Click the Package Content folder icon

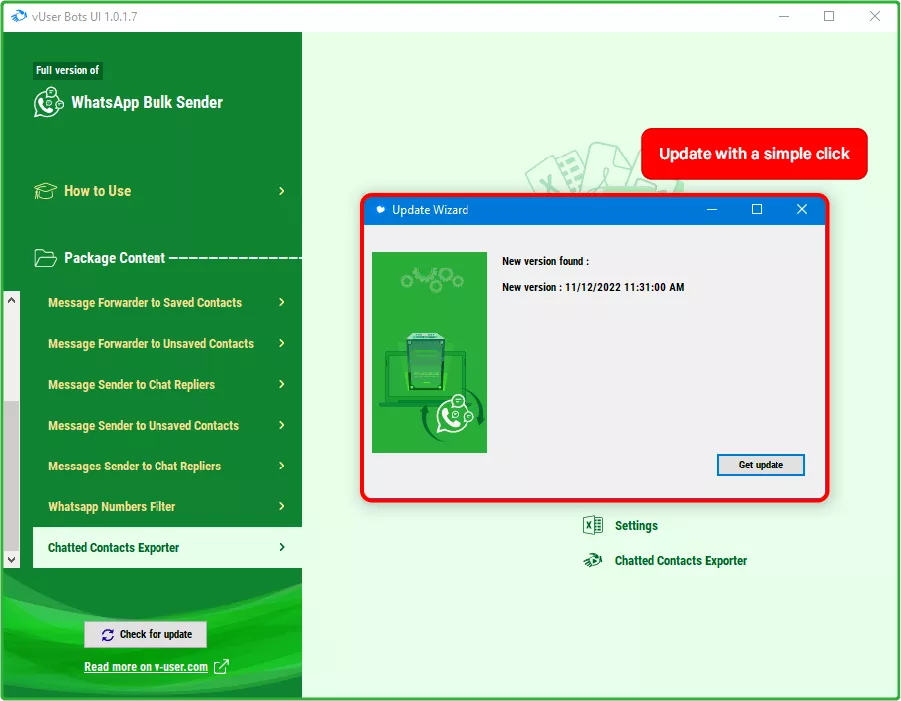pos(45,258)
